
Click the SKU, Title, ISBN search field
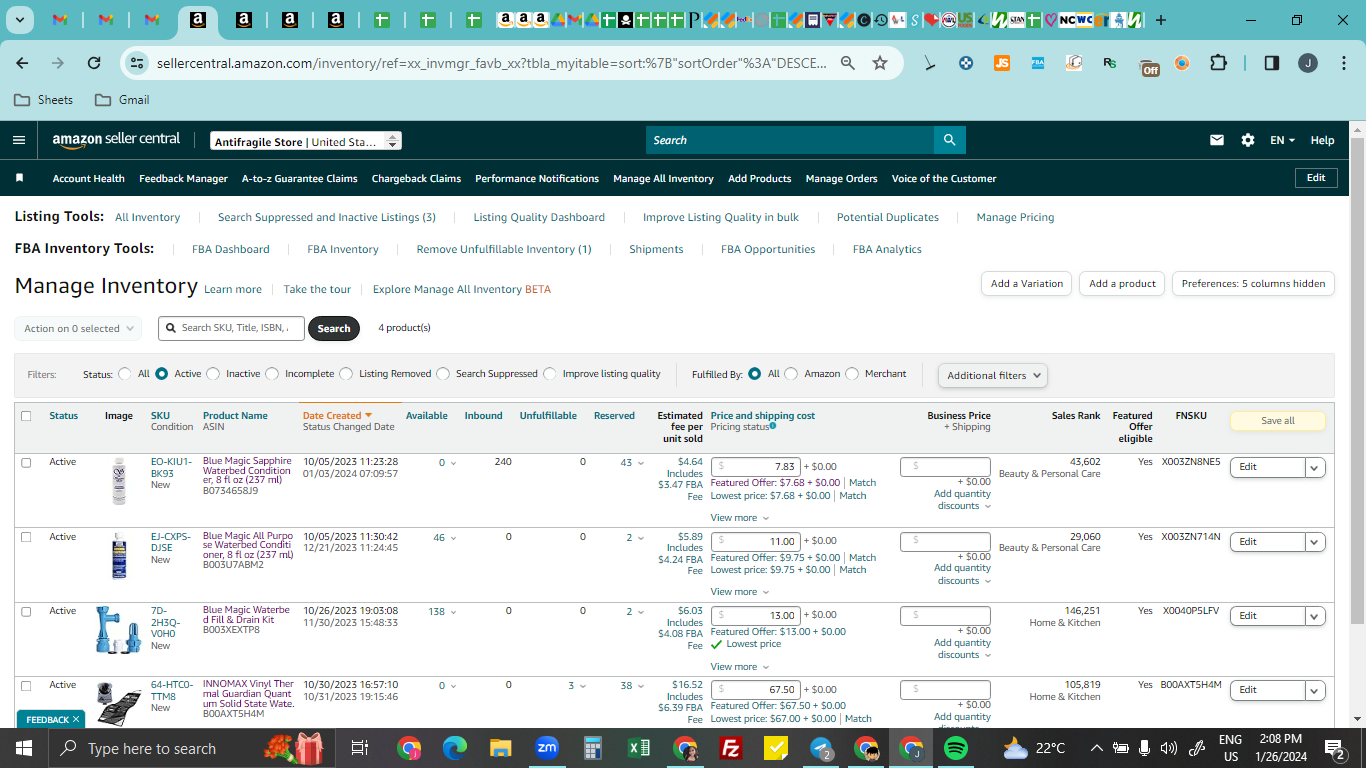point(232,328)
